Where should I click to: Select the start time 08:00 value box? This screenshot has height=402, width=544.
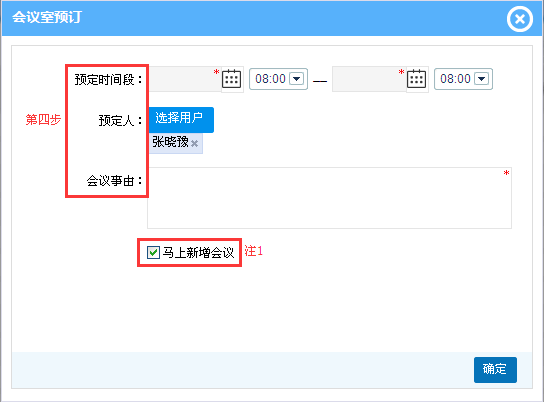pos(279,79)
